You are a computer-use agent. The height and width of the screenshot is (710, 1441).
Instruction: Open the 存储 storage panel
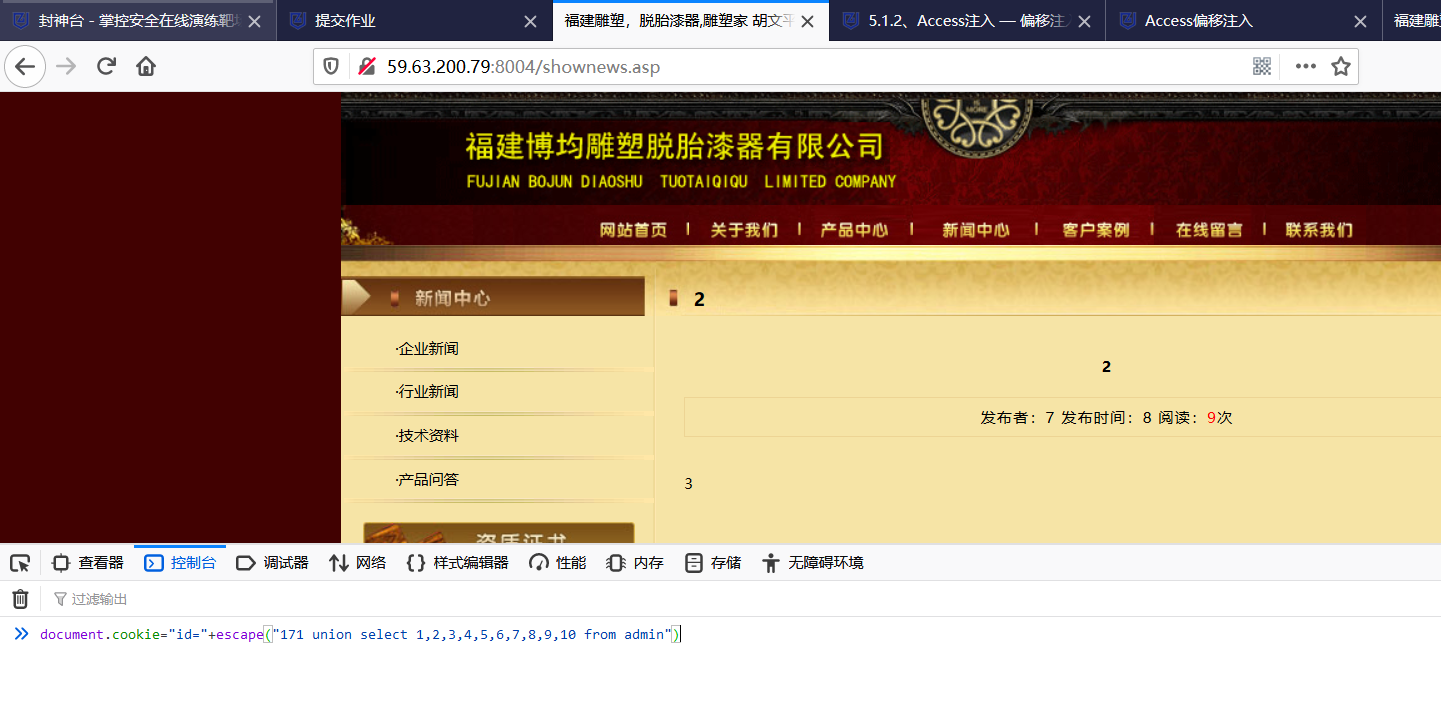(x=713, y=563)
